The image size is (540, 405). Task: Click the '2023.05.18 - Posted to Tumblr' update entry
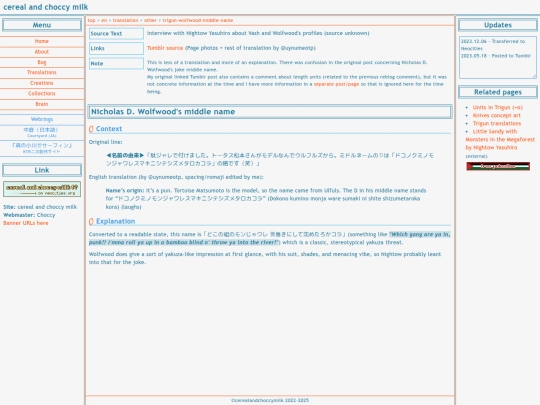pyautogui.click(x=496, y=56)
